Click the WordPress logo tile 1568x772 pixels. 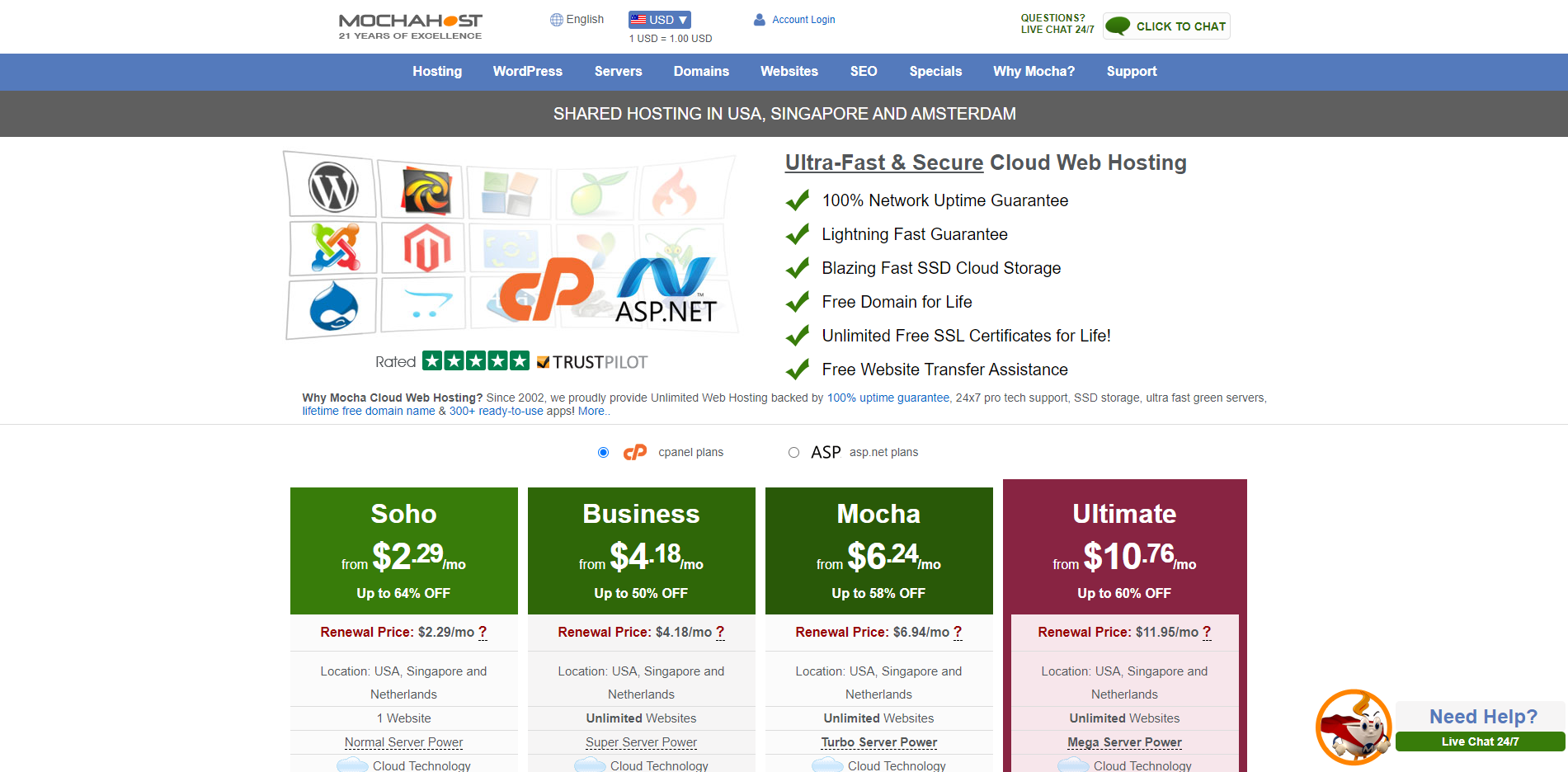point(332,186)
